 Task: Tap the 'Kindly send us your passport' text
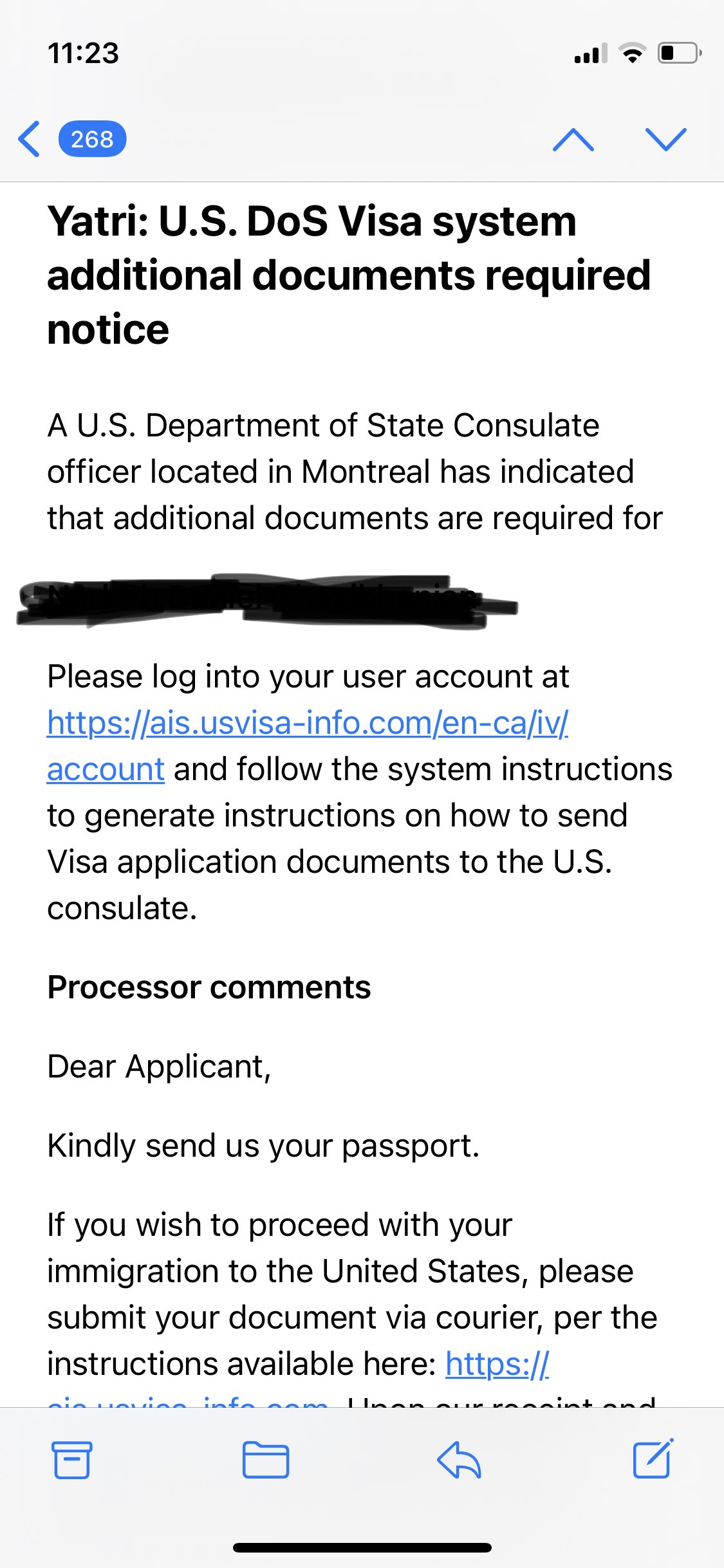pos(263,1146)
